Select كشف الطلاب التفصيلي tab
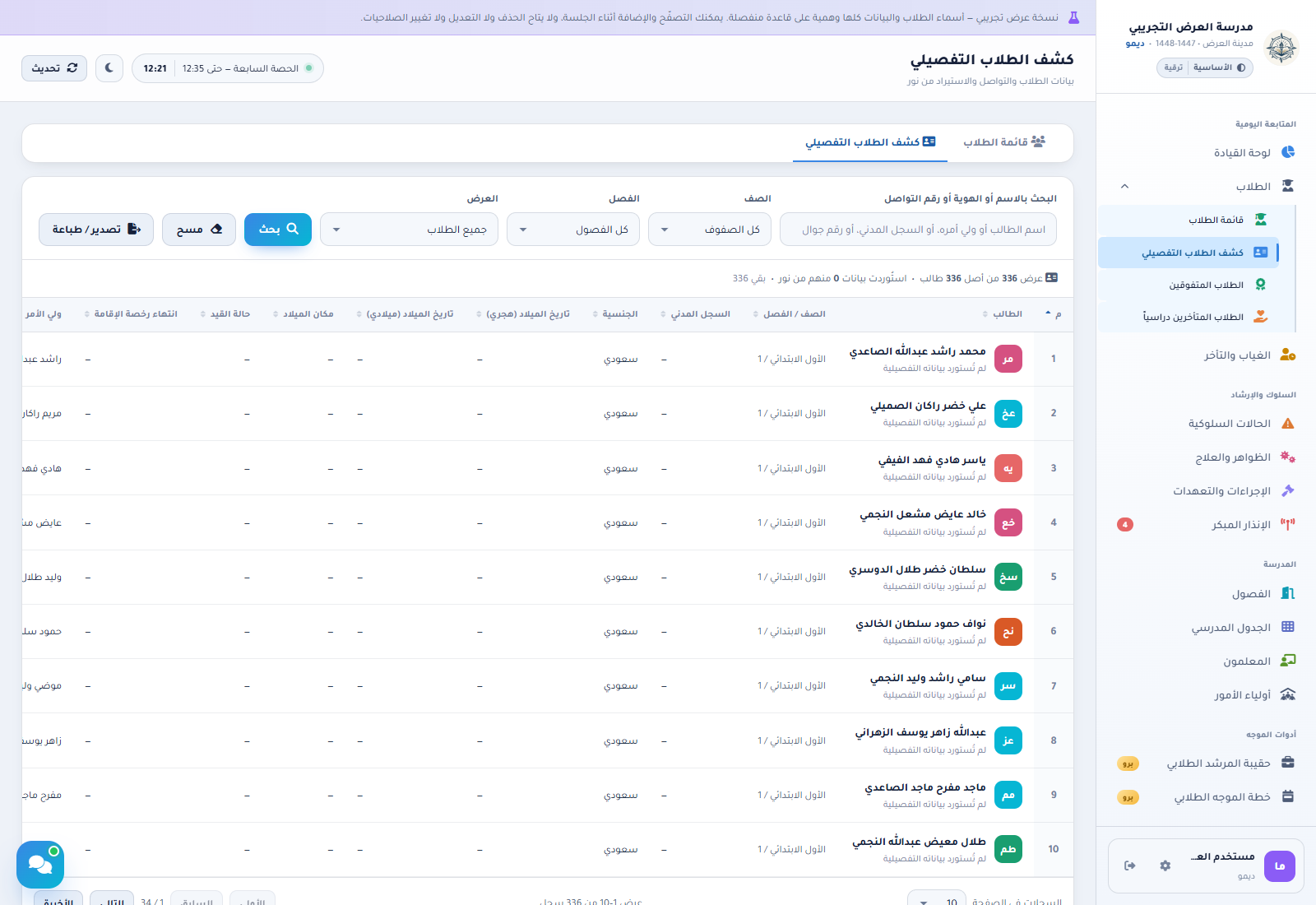Screen dimensions: 1316x905 coord(870,142)
